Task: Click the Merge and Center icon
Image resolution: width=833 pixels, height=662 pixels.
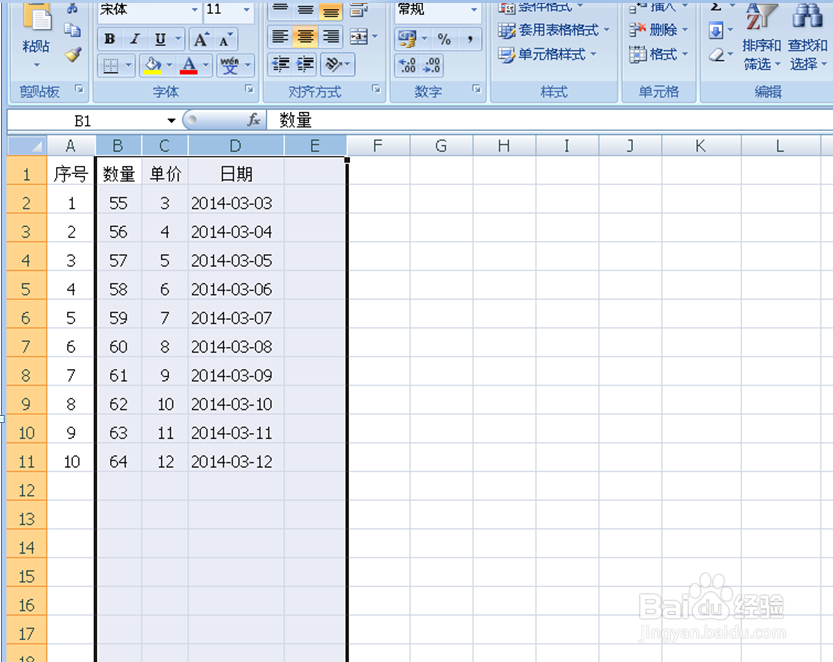Action: point(359,37)
